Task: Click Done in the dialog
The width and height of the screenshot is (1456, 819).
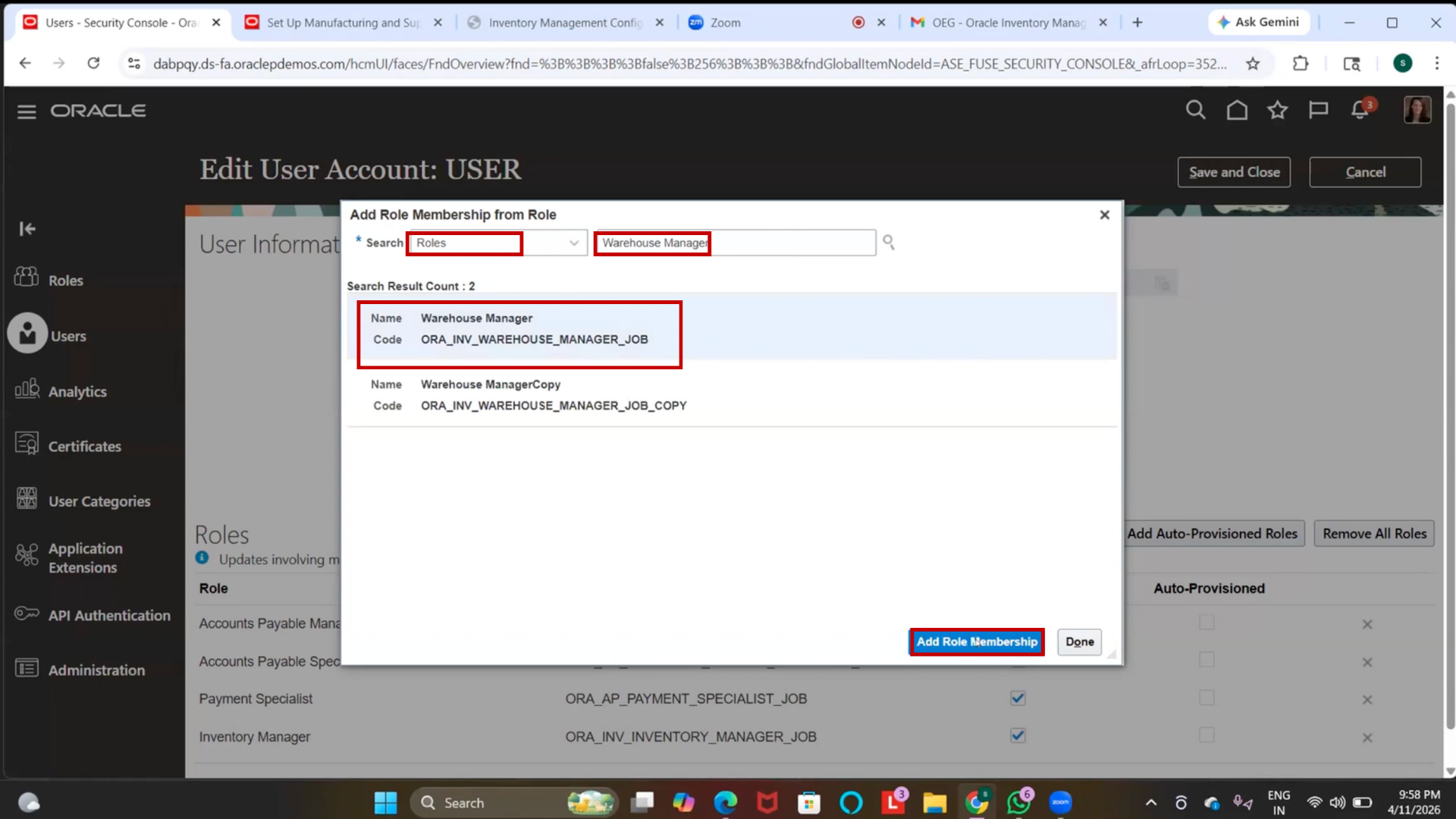Action: coord(1079,642)
